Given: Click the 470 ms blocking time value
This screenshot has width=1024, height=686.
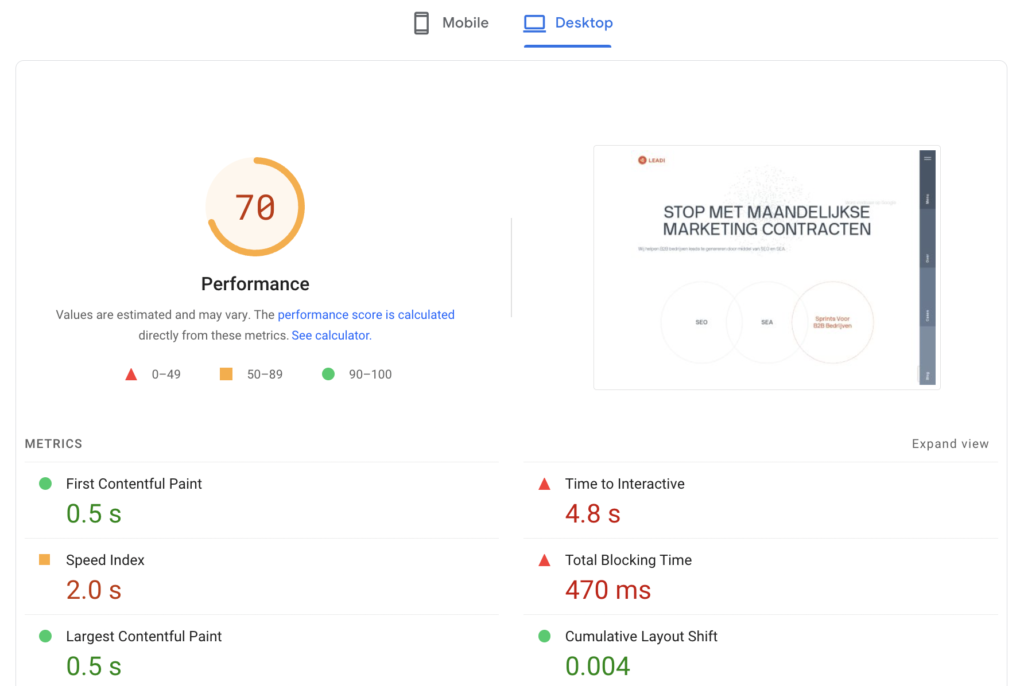Looking at the screenshot, I should tap(608, 591).
